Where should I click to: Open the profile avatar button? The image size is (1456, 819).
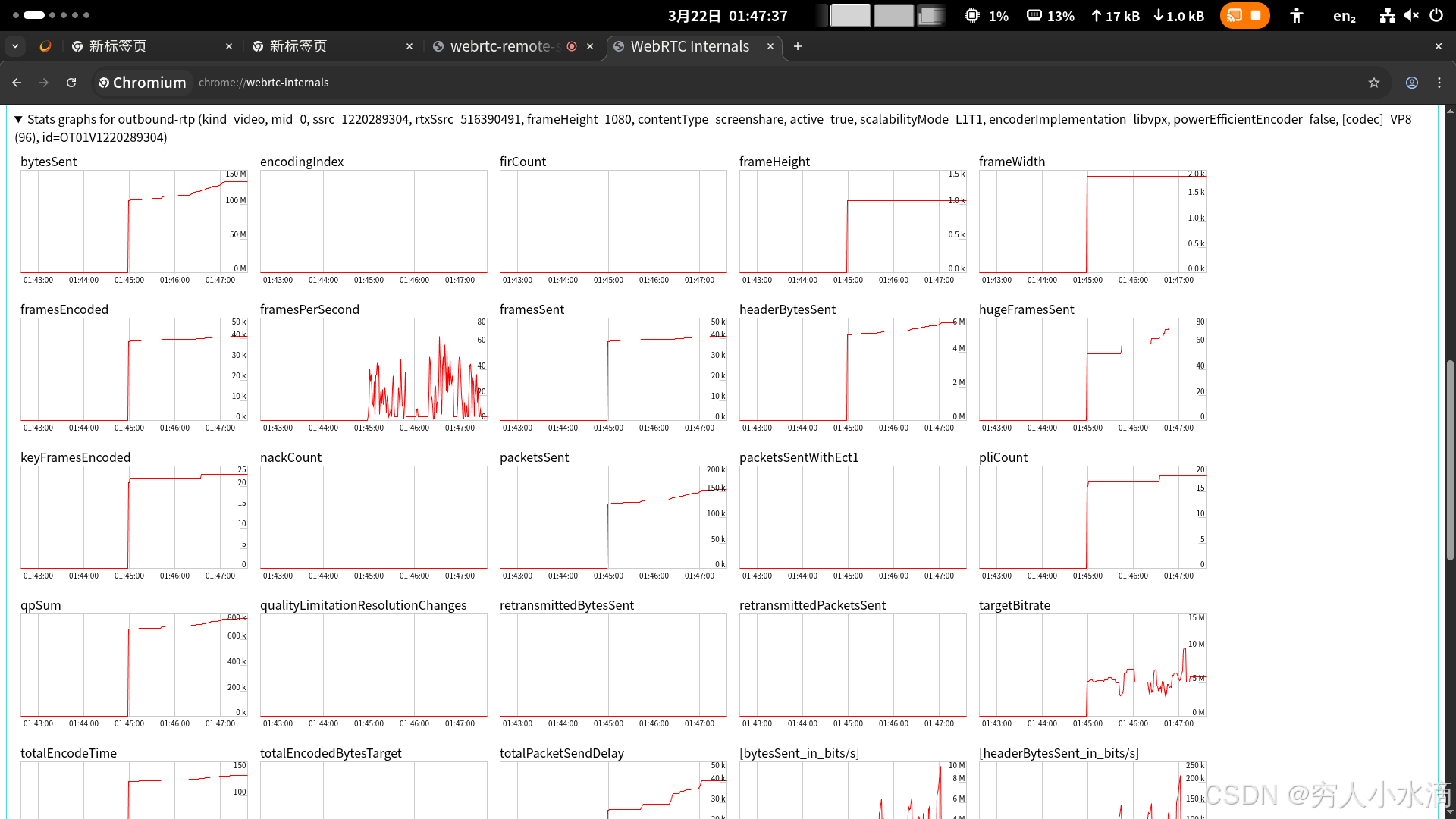coord(1412,83)
